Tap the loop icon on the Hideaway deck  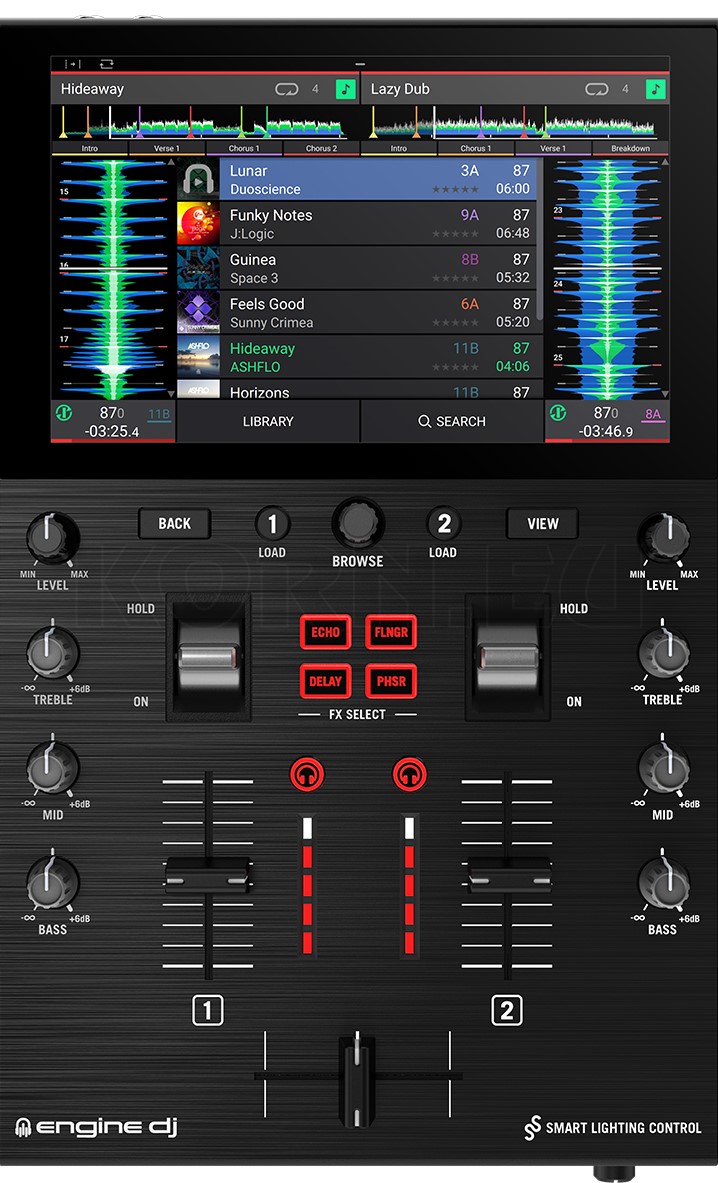coord(287,89)
